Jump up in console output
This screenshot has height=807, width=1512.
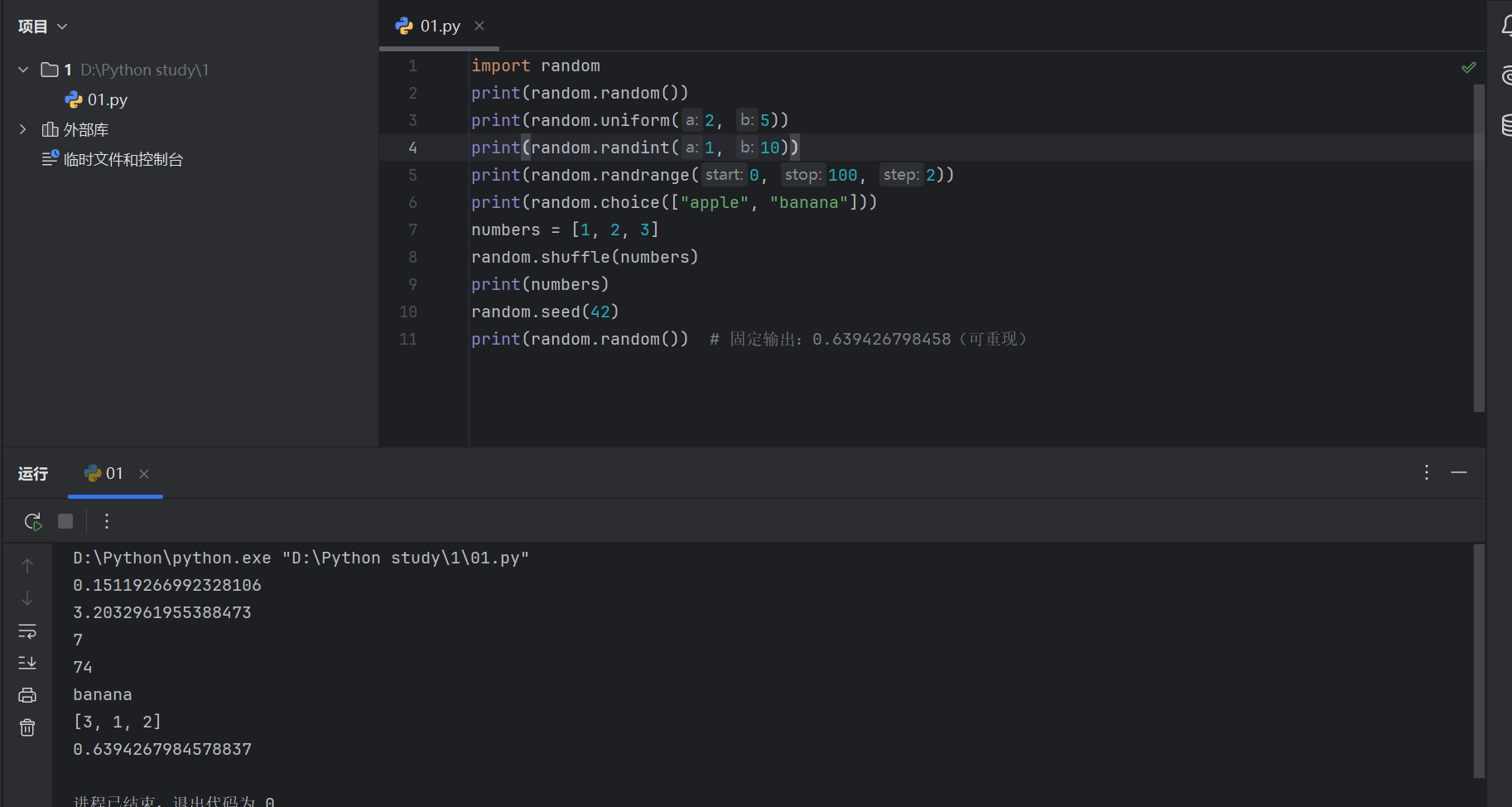[x=27, y=565]
